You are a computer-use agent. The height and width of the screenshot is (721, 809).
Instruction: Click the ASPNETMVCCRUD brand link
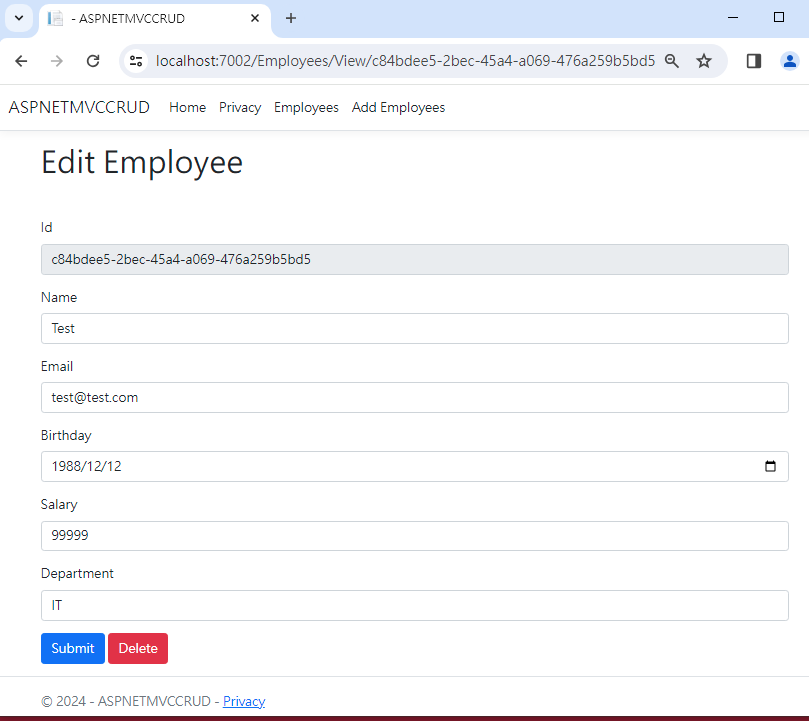[79, 107]
